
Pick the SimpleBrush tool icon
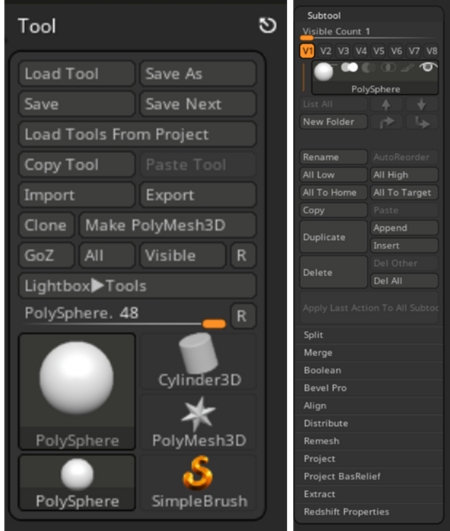(198, 482)
